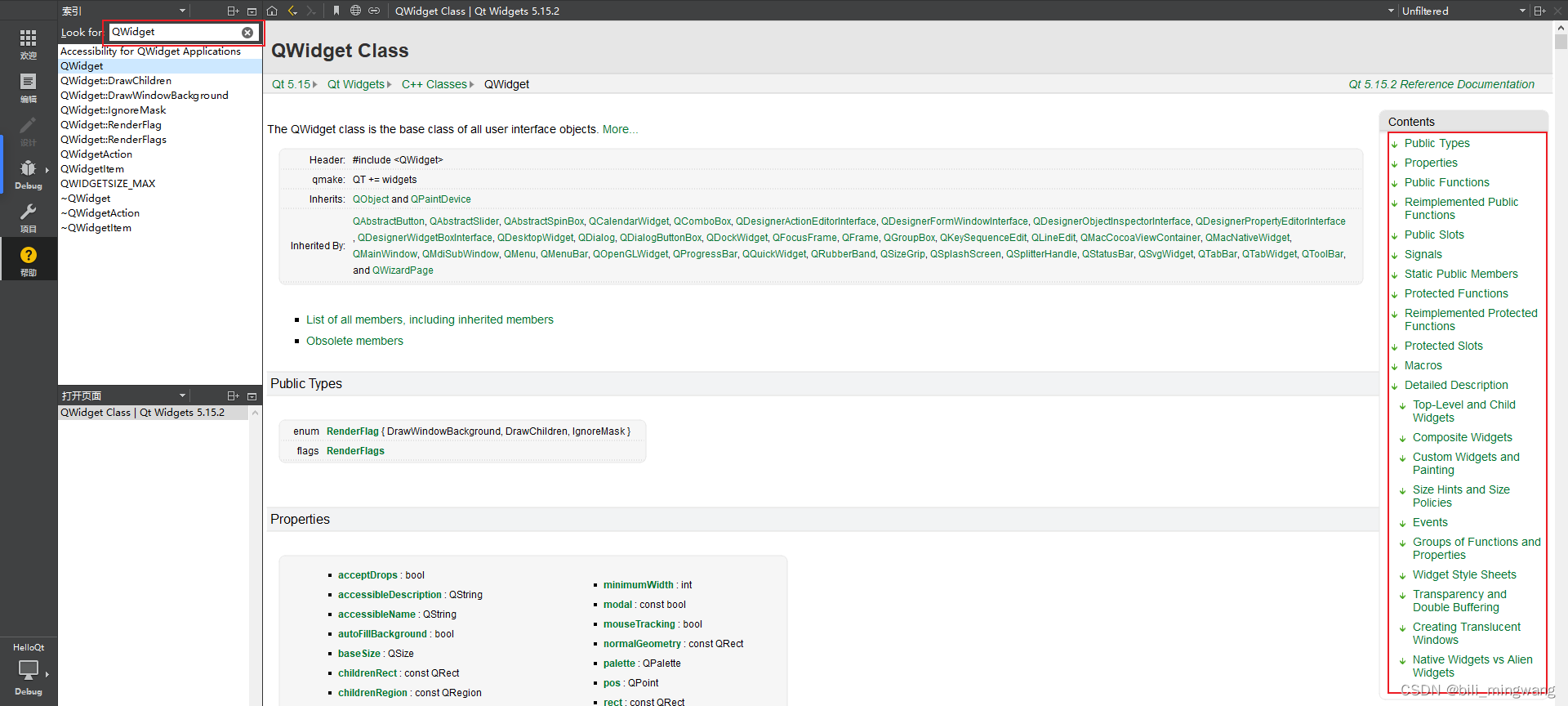Open the online documentation globe icon

[x=355, y=11]
